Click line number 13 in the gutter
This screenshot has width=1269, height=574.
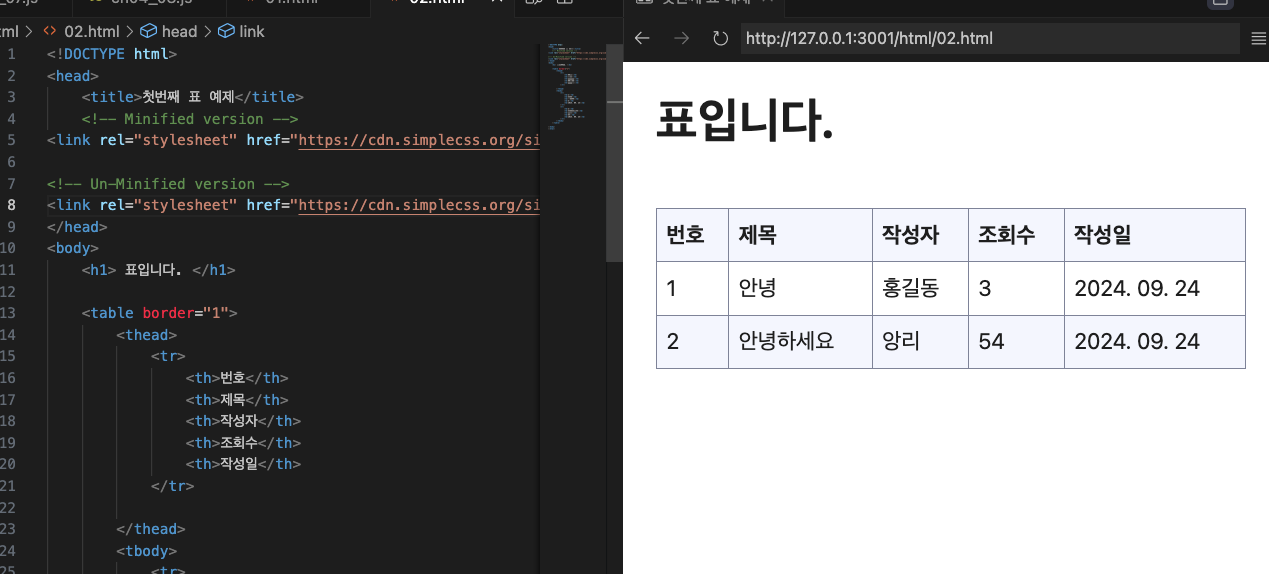pyautogui.click(x=10, y=313)
